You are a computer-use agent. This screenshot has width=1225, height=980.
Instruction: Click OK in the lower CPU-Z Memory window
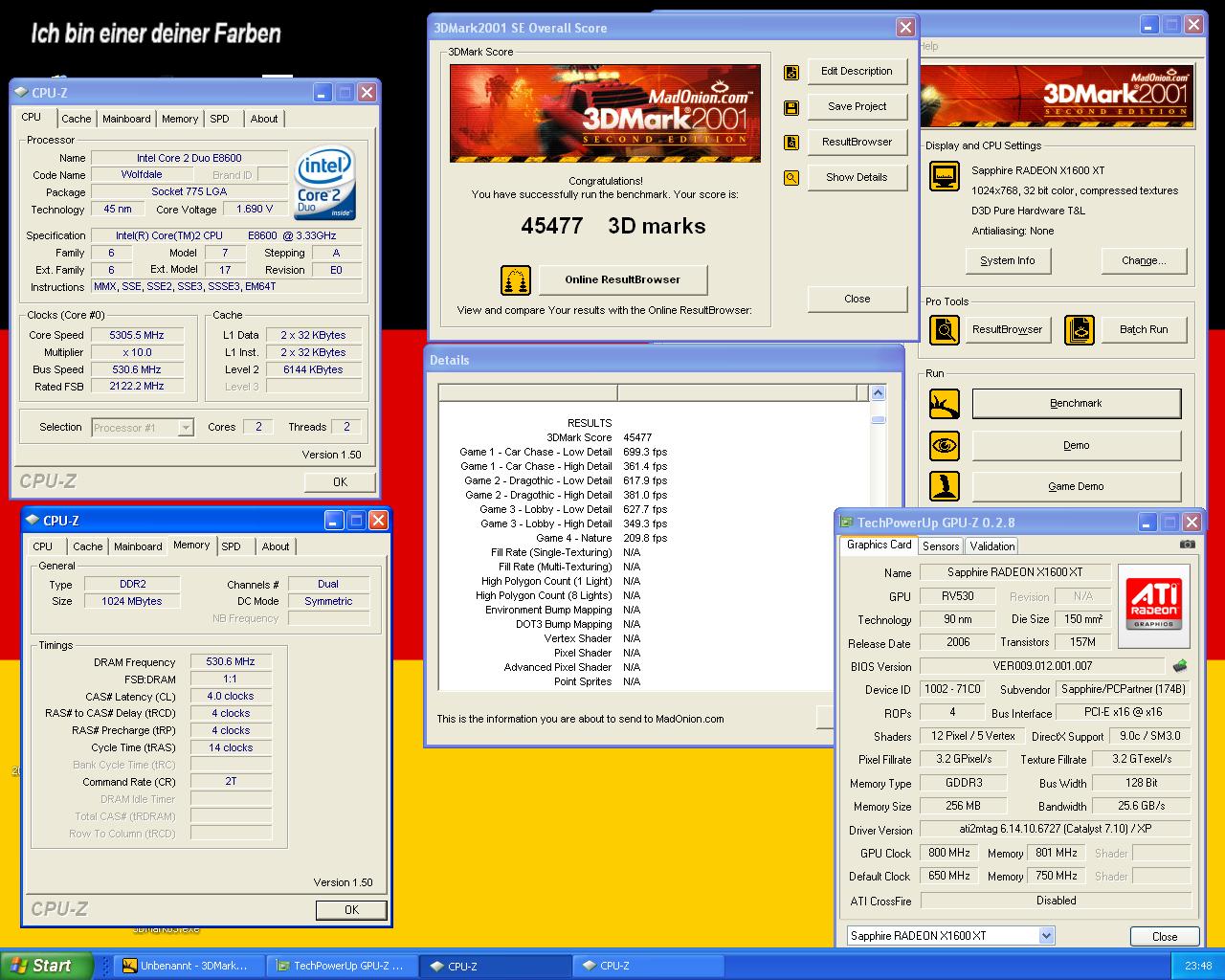click(x=351, y=910)
